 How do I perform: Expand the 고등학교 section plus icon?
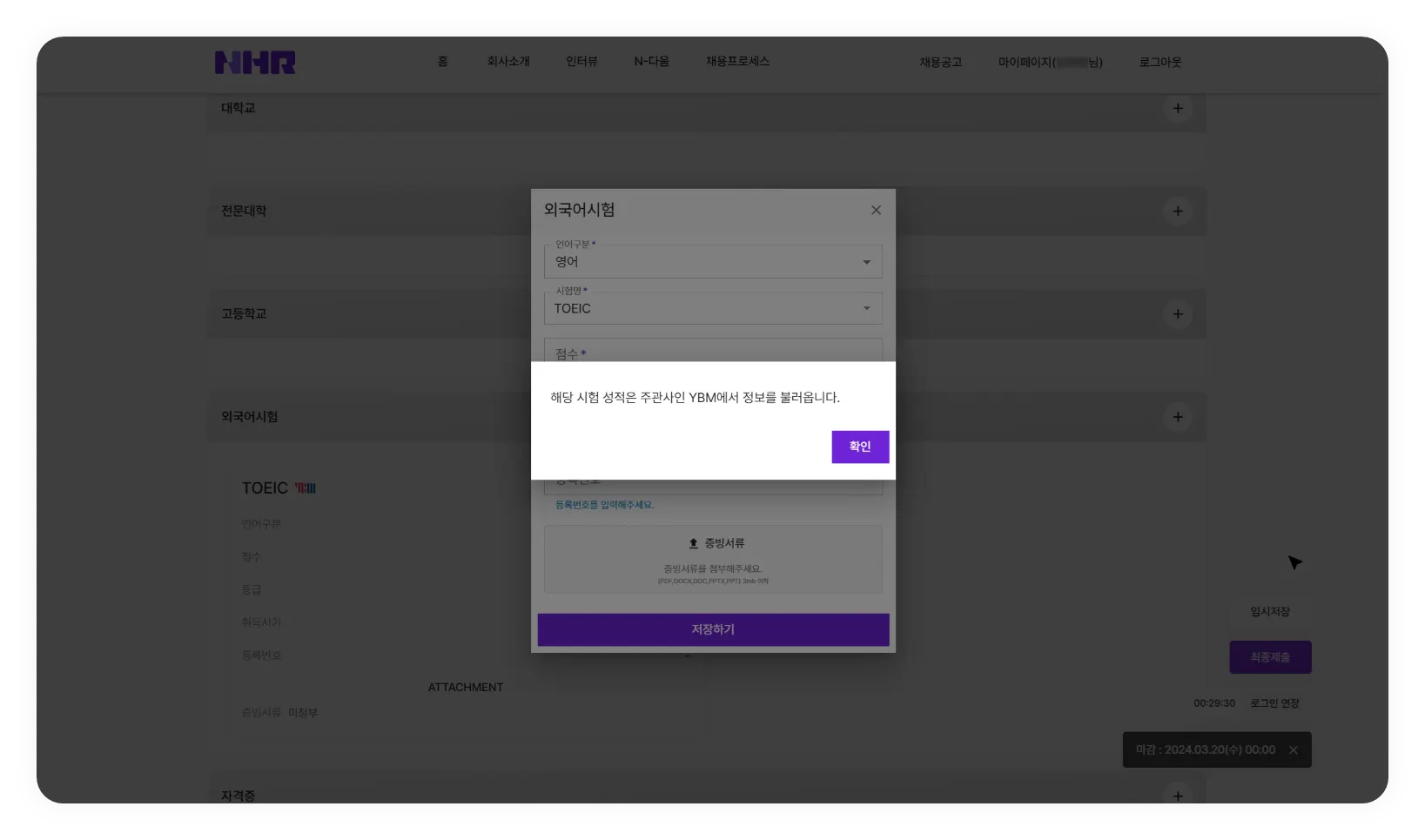click(x=1178, y=314)
